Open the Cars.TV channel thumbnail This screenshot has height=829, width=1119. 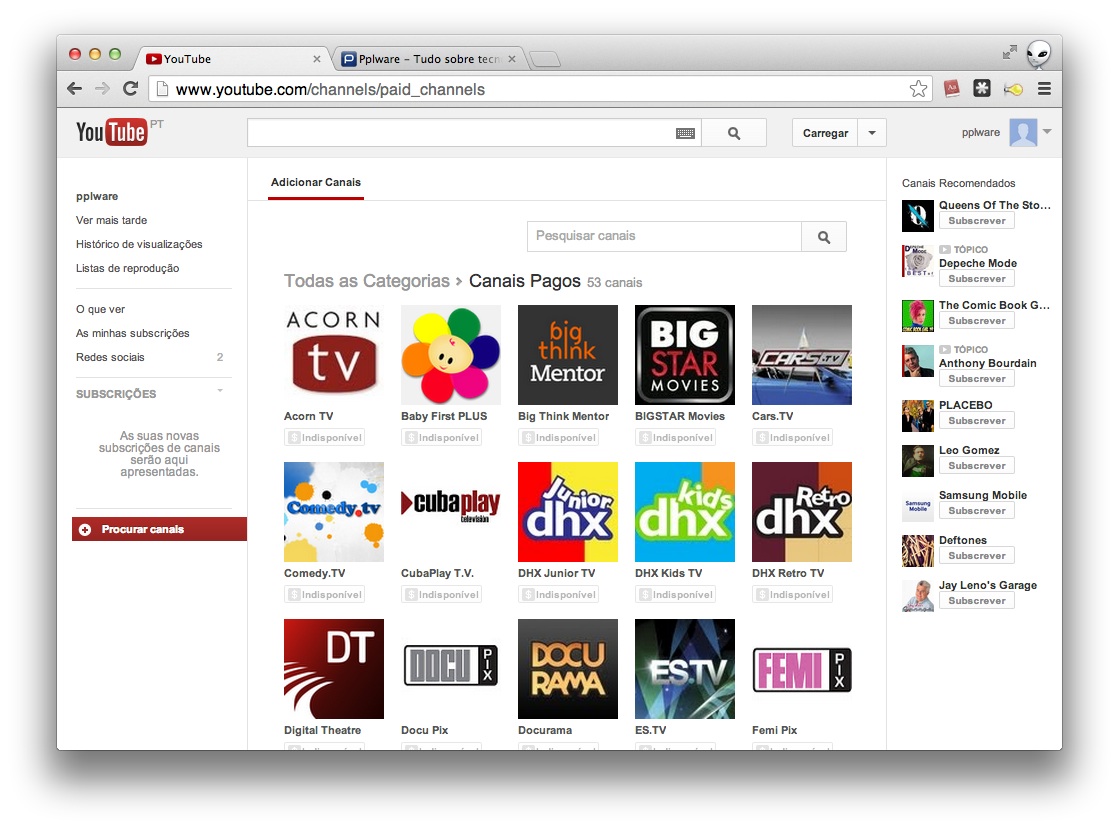801,355
